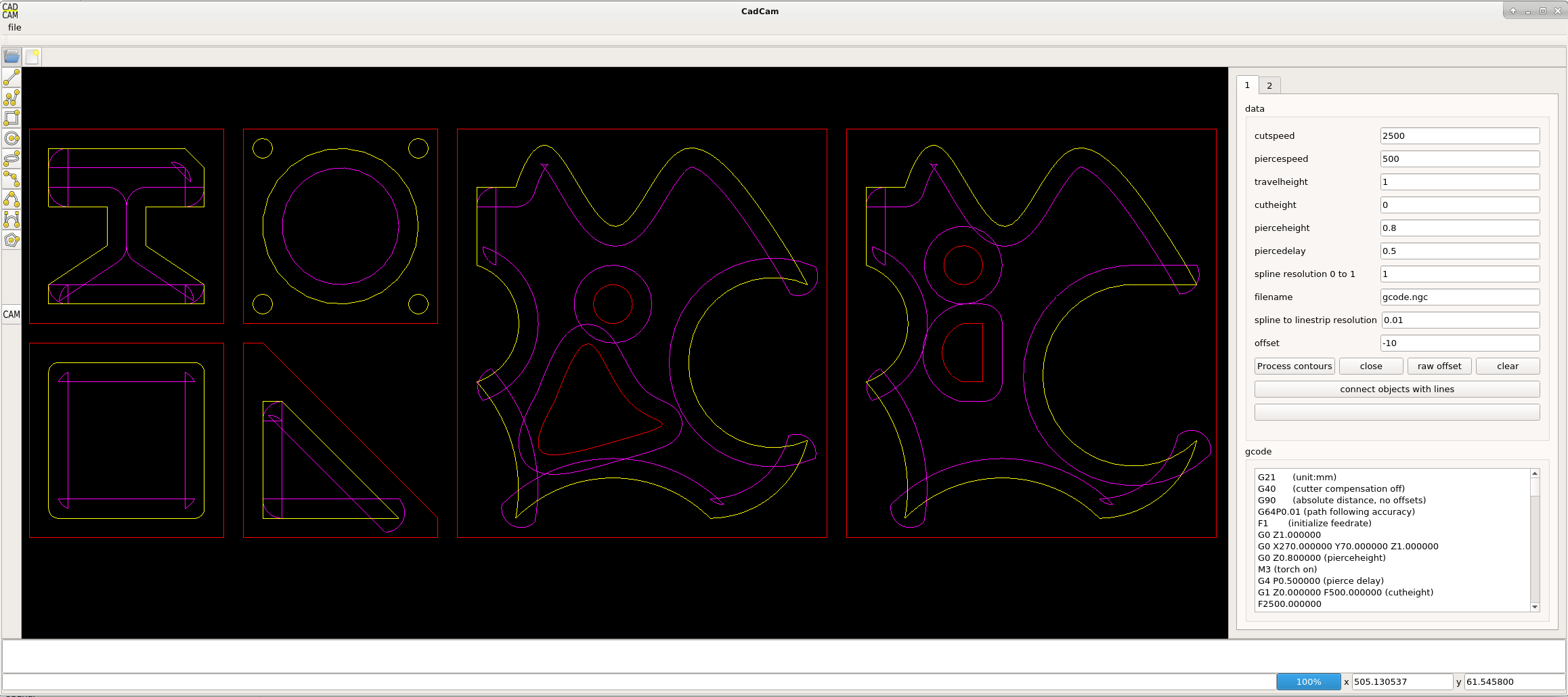Select the curved arc tool
The image size is (1568, 697).
(x=12, y=199)
